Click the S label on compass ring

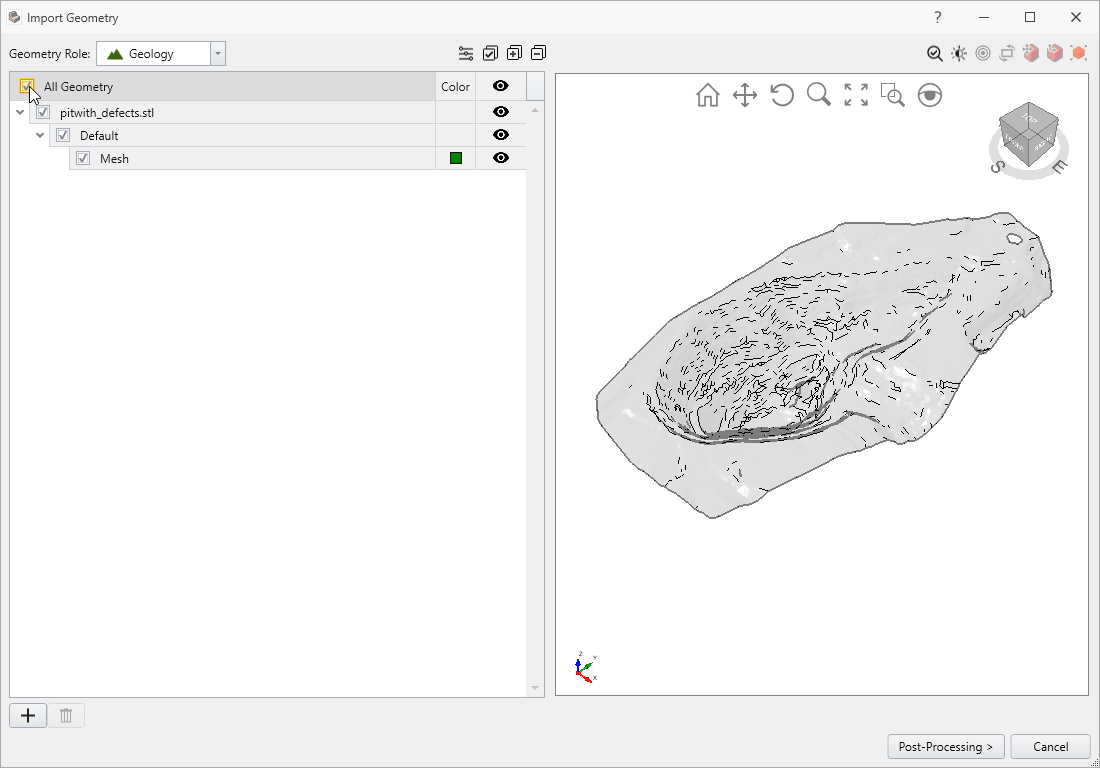997,166
